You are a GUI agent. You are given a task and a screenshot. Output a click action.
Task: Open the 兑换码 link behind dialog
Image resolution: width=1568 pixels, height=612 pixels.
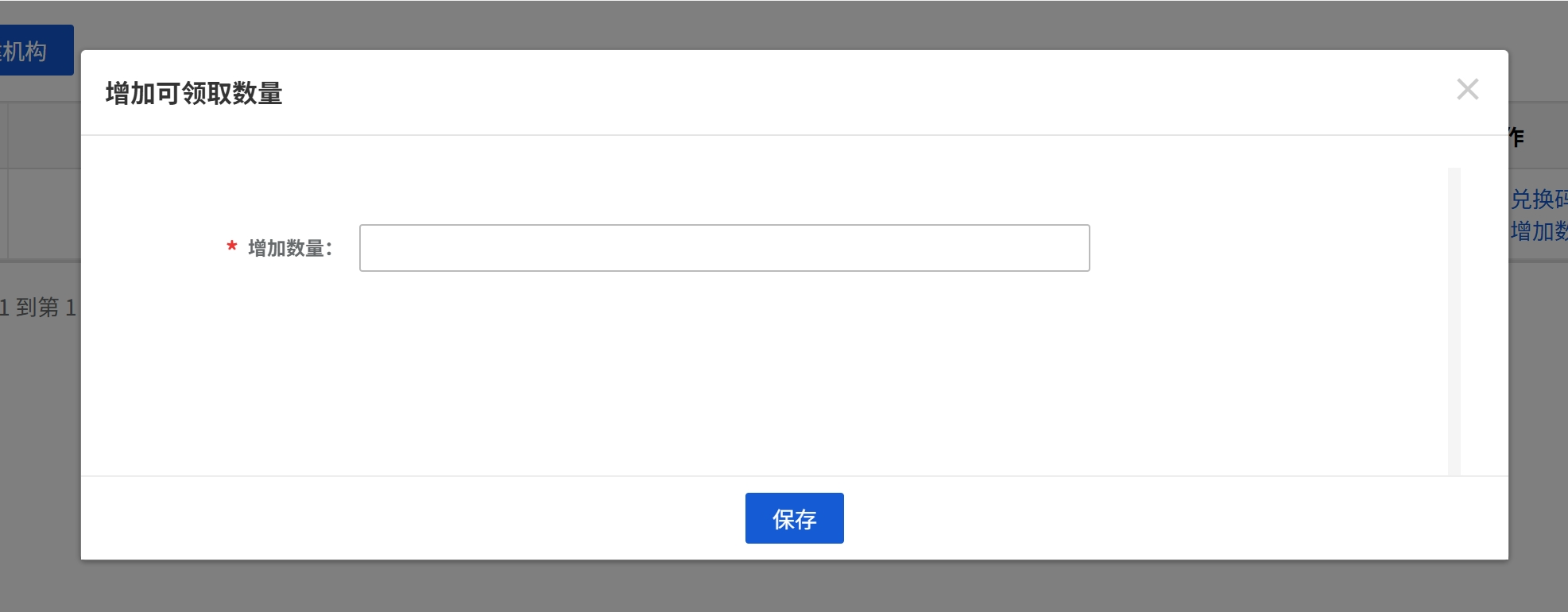[x=1539, y=199]
